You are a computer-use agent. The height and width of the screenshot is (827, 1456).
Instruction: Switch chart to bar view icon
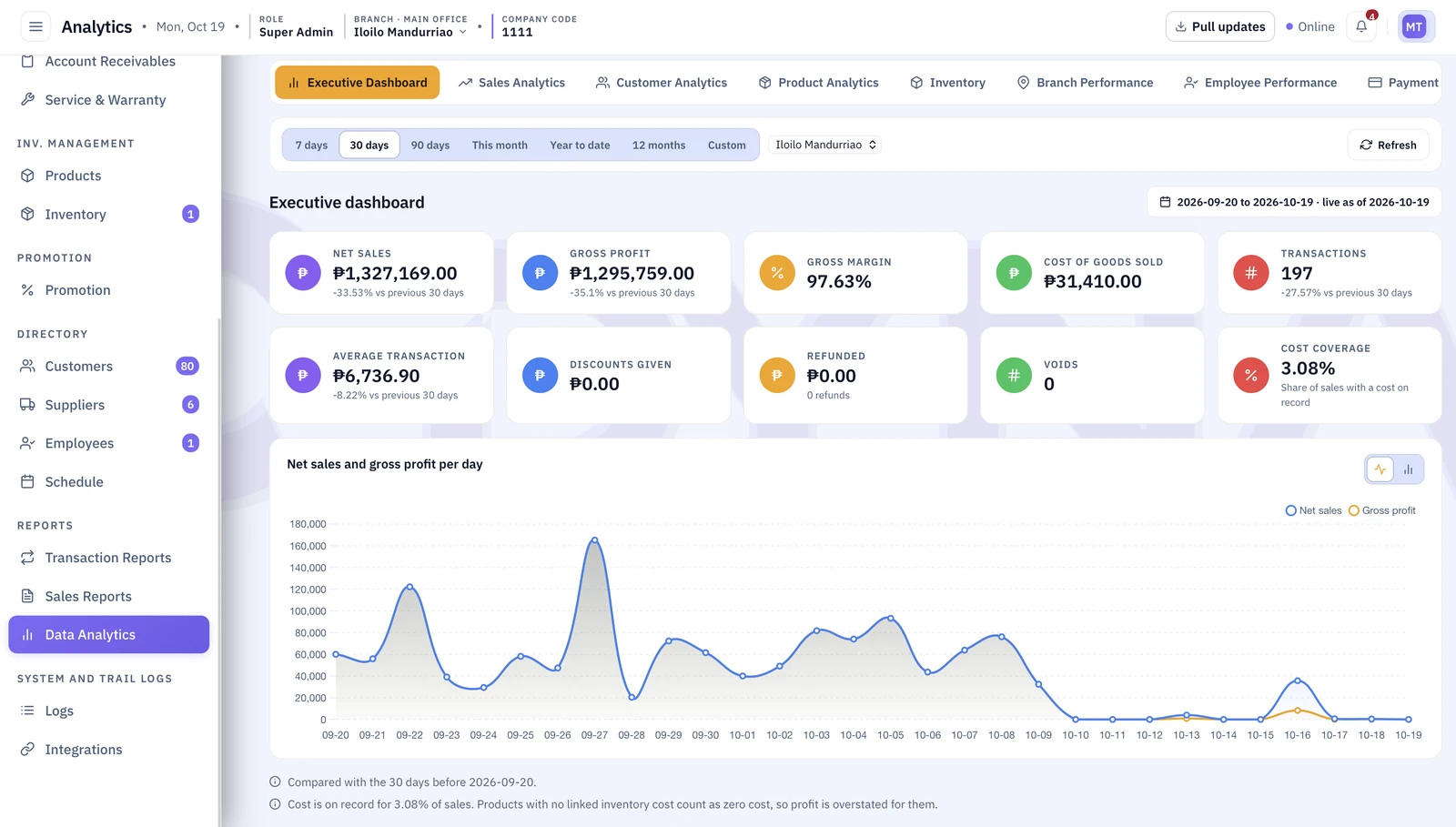coord(1408,469)
